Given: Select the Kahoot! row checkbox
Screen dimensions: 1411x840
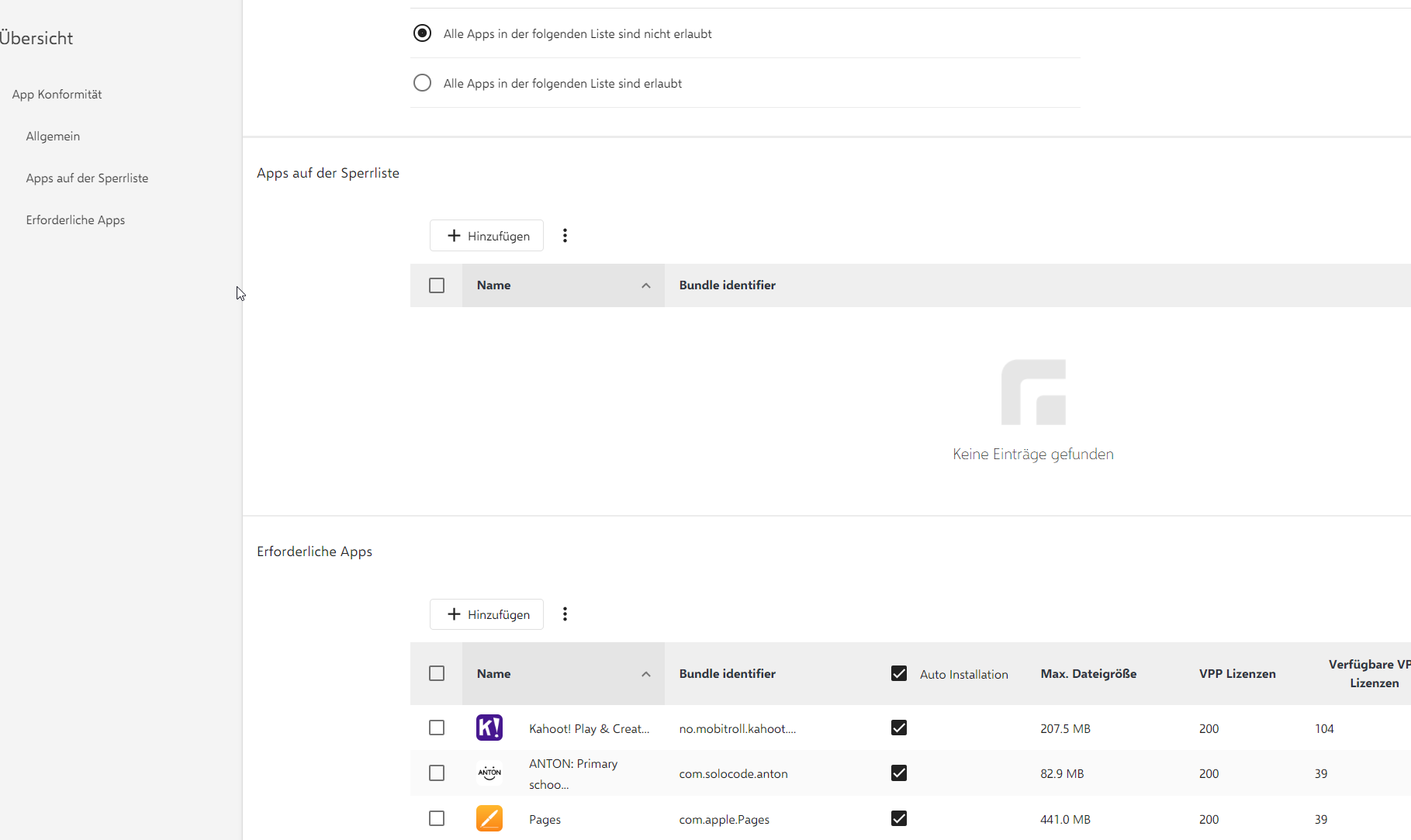Looking at the screenshot, I should [x=437, y=728].
